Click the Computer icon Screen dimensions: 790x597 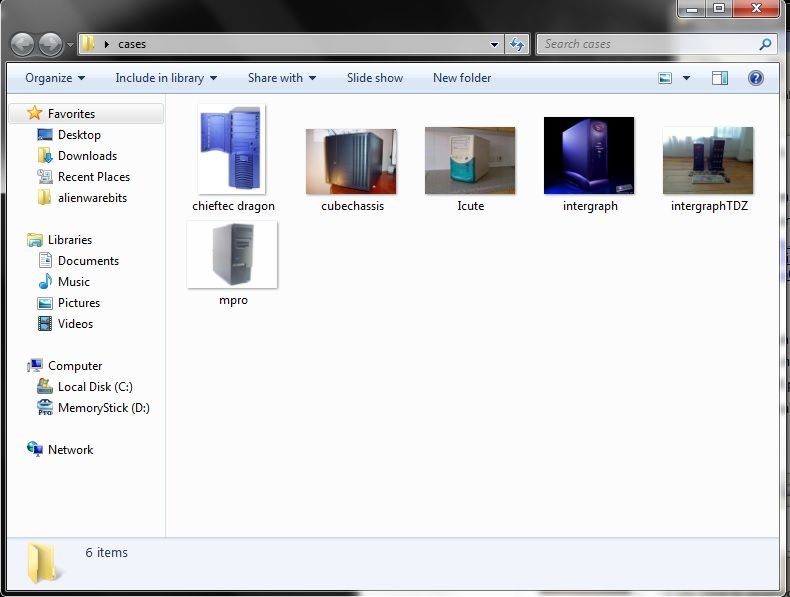(35, 366)
